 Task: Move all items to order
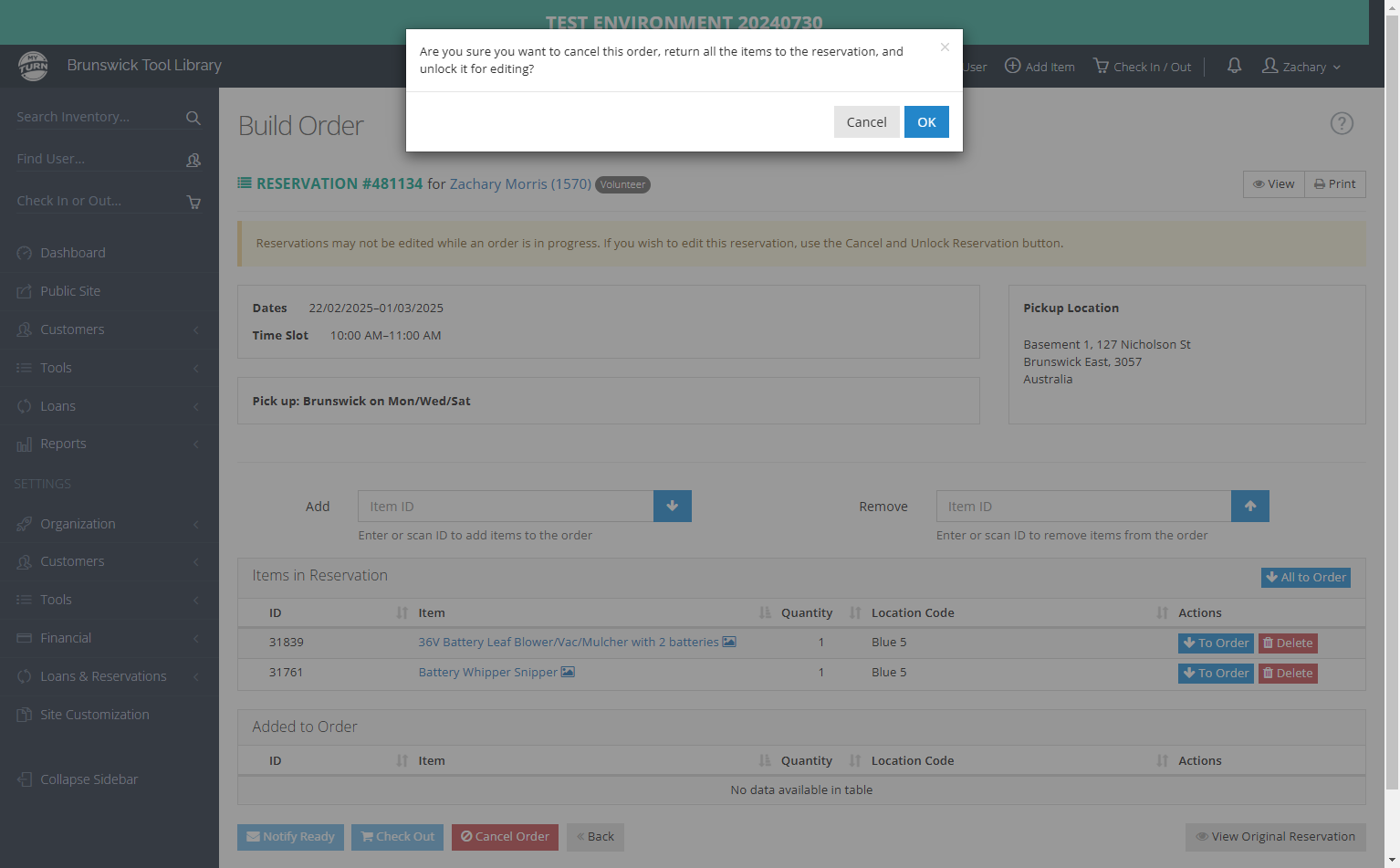pos(1305,578)
